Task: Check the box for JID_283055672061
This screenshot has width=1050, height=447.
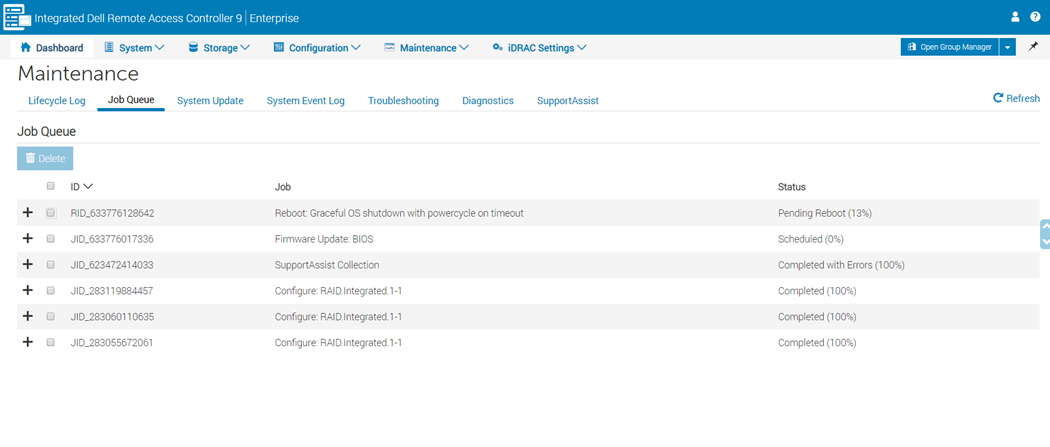Action: [50, 342]
